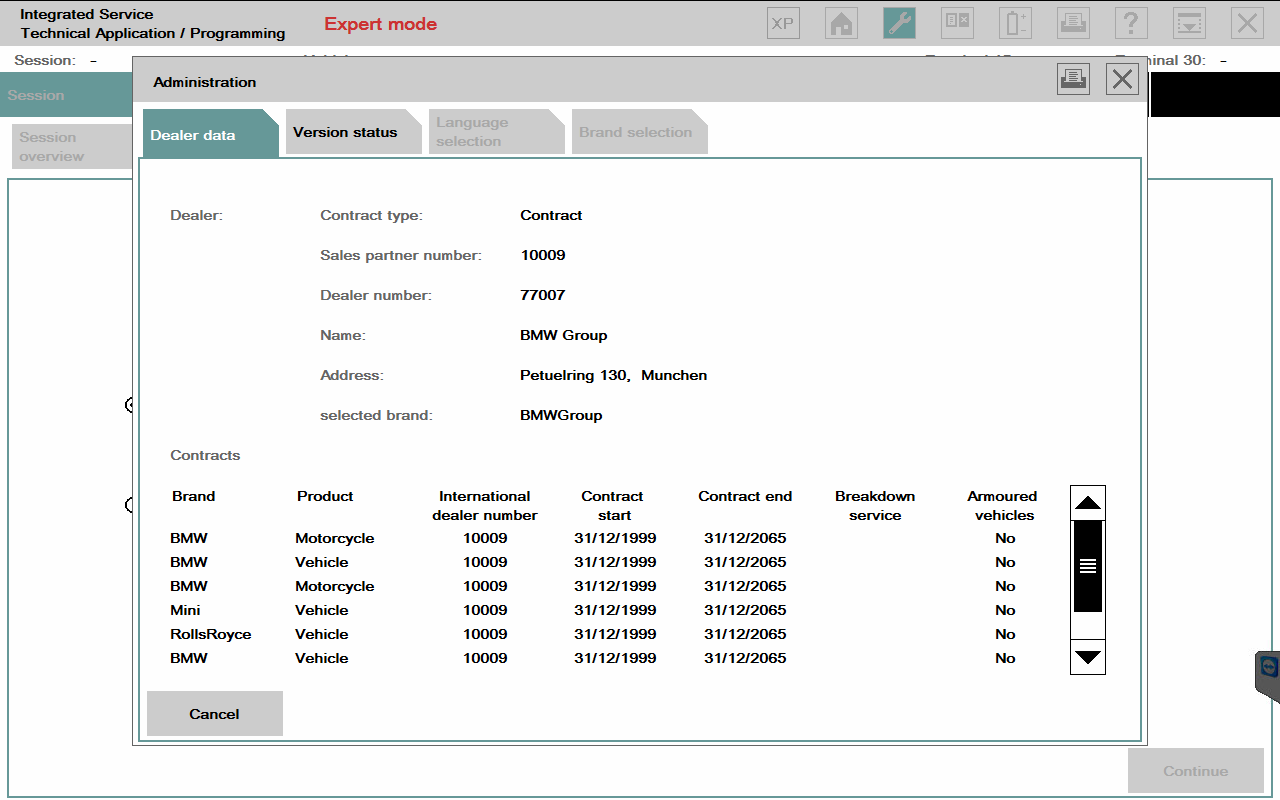Close the application with top-right X
1280x800 pixels.
pos(1248,23)
